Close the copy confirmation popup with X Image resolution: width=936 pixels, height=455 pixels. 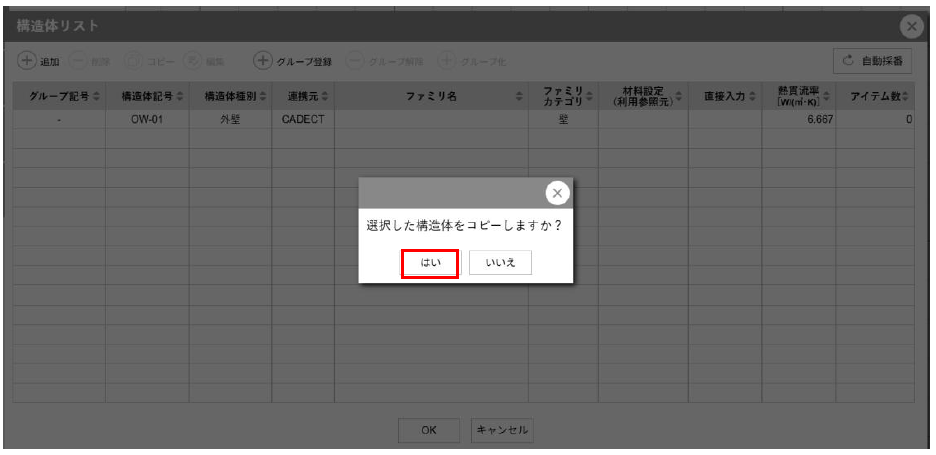point(557,193)
